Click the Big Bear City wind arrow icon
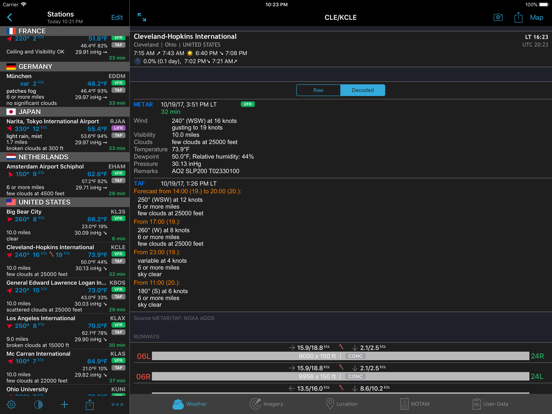The image size is (552, 414). 10,219
